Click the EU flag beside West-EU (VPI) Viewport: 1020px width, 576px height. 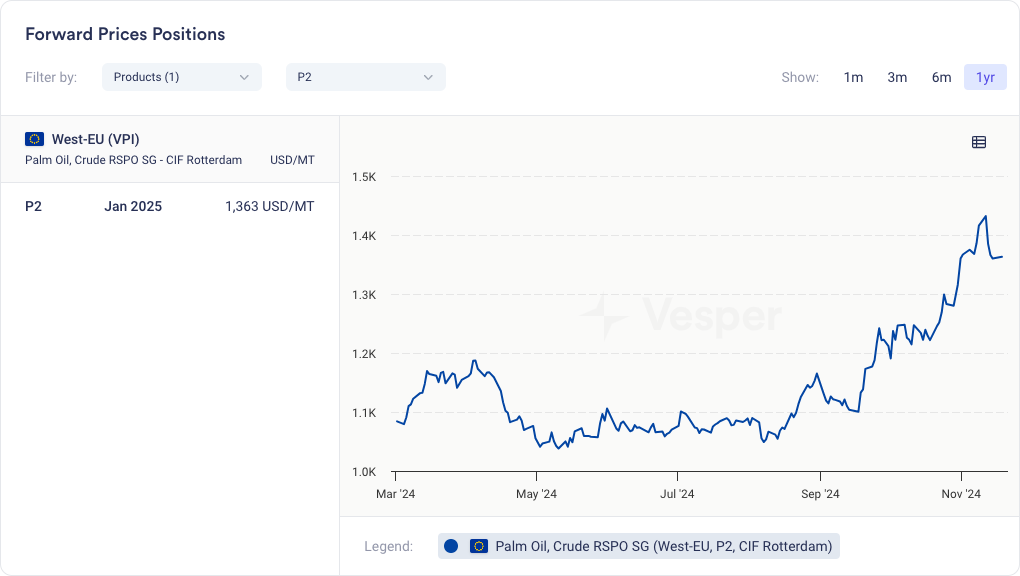point(34,139)
